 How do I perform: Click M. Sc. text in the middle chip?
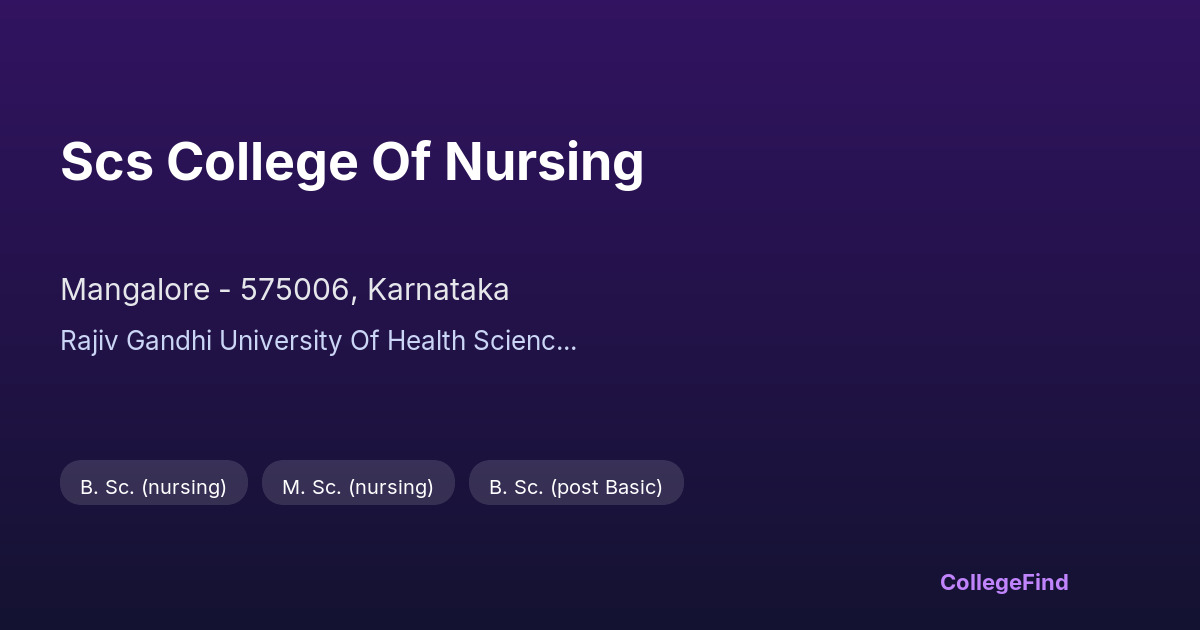(313, 487)
